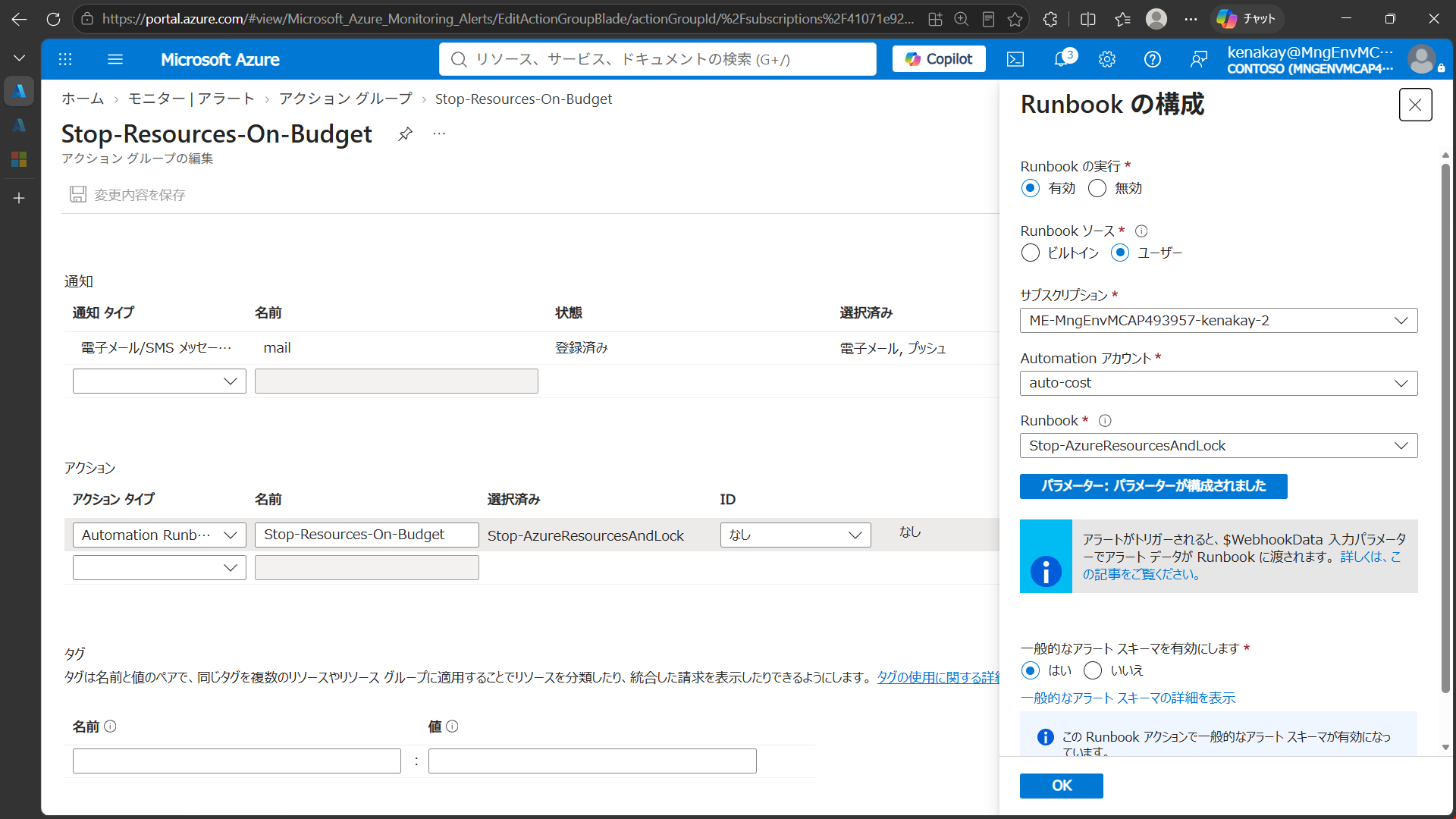
Task: Open the Runbook selection dropdown
Action: coord(1218,446)
